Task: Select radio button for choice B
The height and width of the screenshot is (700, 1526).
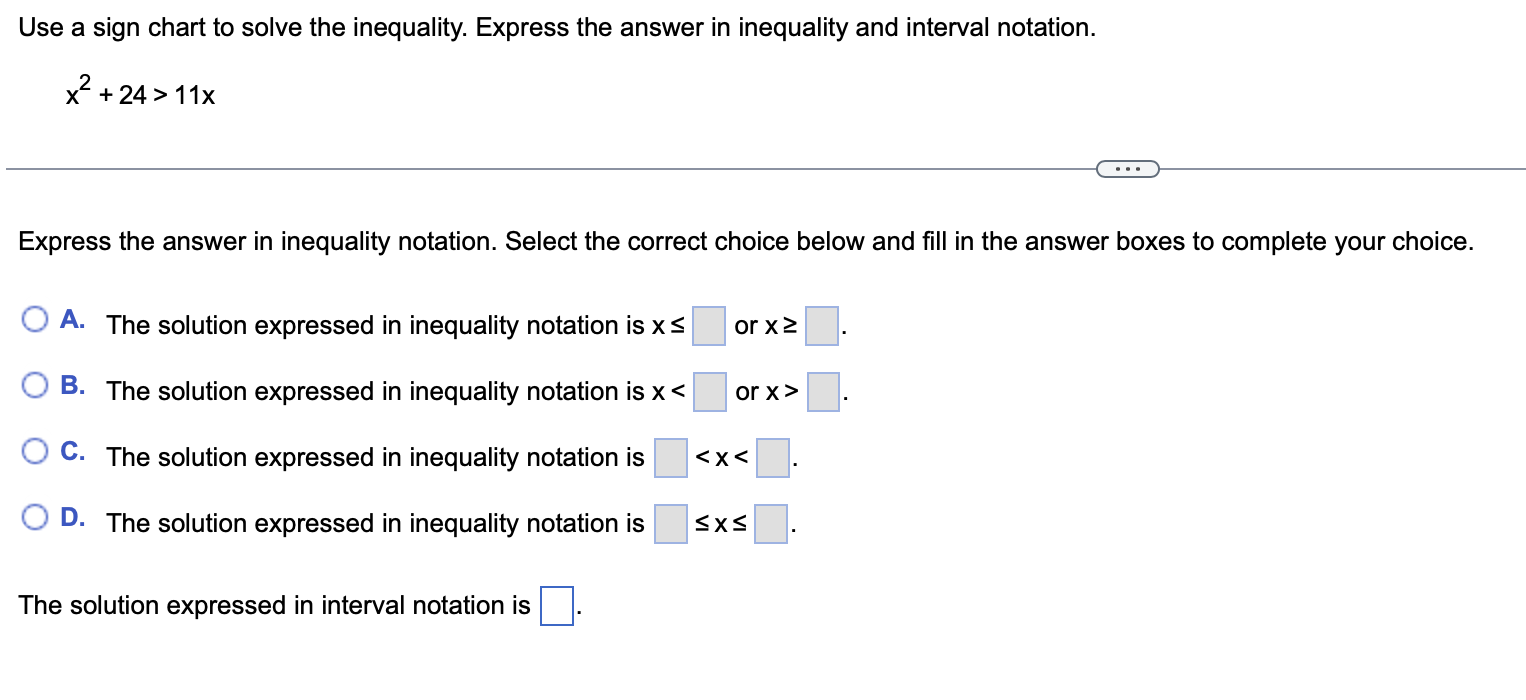Action: coord(36,383)
